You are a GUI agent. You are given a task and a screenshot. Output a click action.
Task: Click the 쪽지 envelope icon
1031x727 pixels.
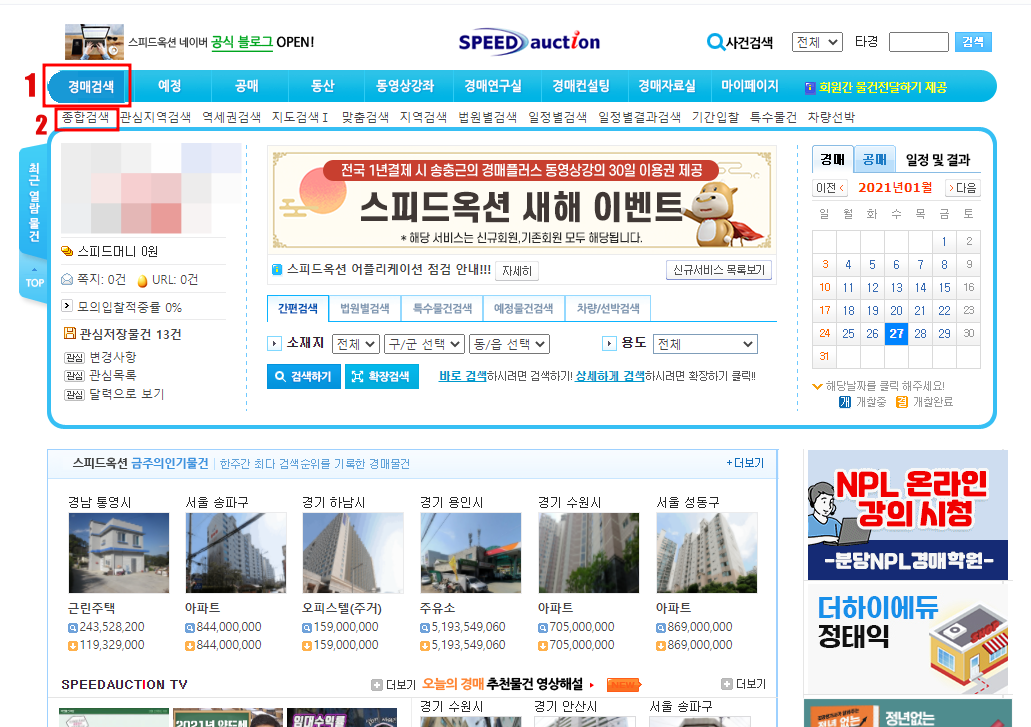pyautogui.click(x=67, y=279)
